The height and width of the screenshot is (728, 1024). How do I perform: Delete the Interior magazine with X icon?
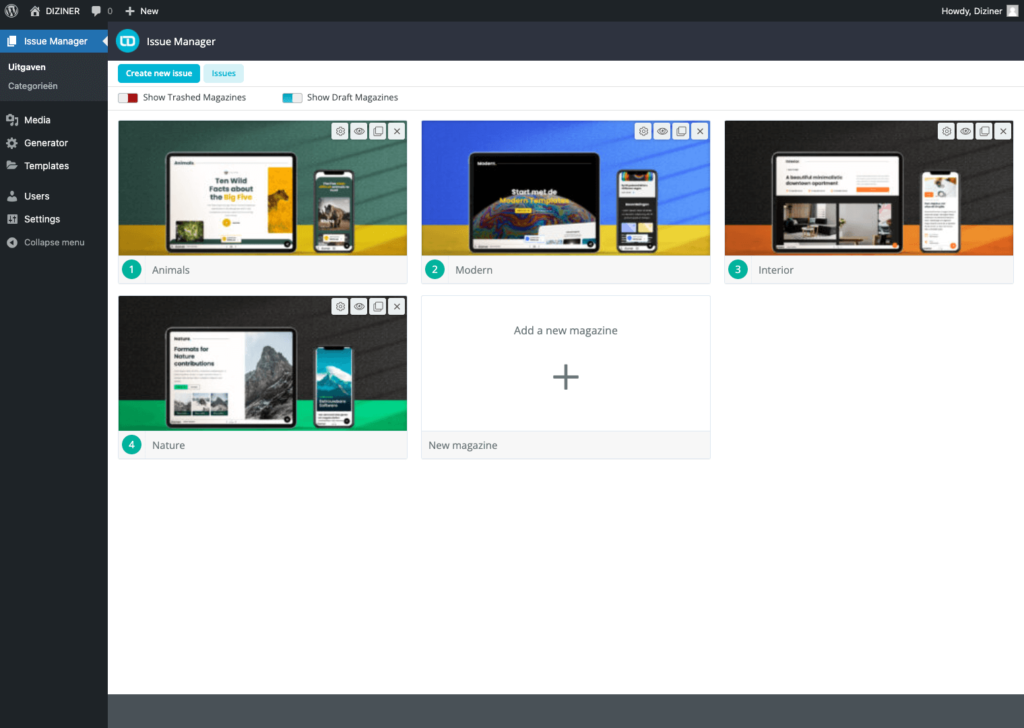[x=1003, y=131]
